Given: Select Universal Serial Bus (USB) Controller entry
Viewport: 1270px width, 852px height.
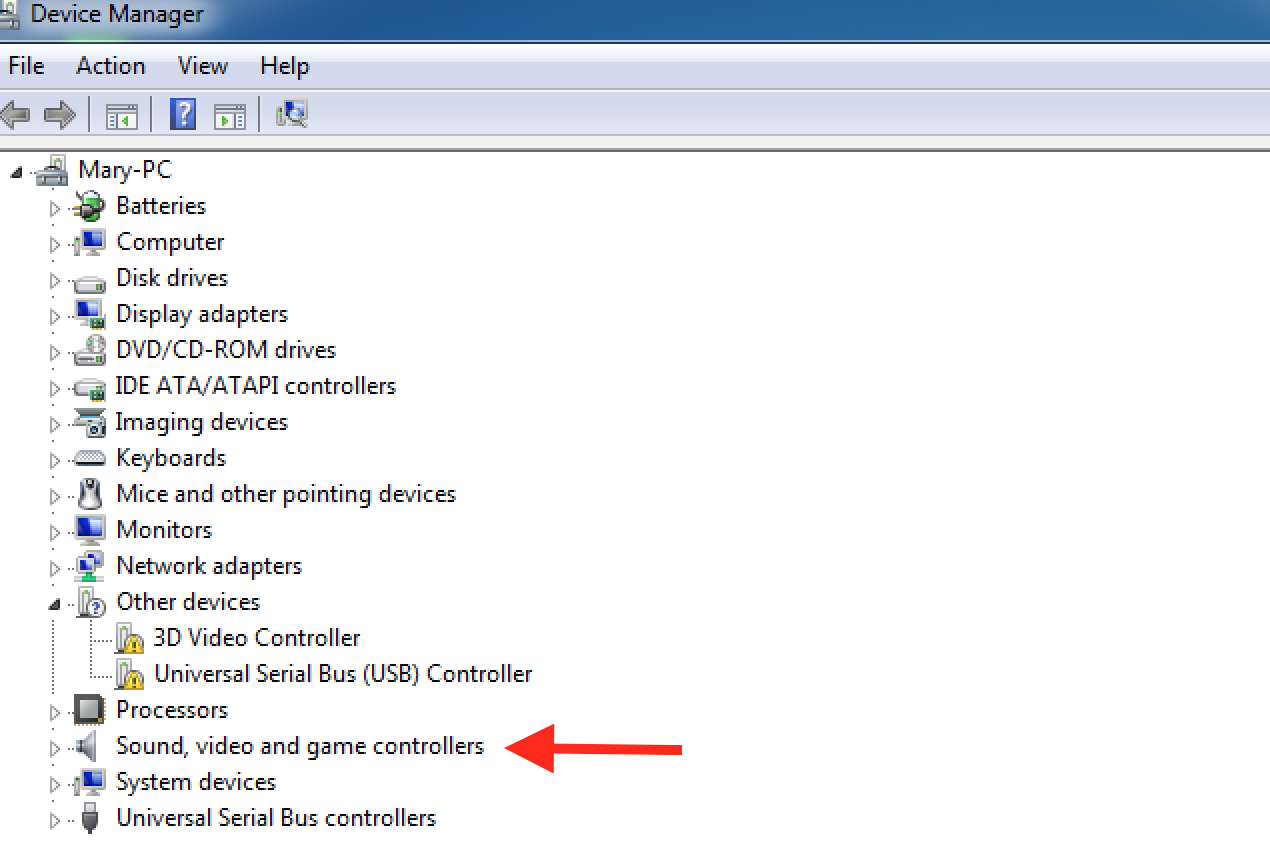Looking at the screenshot, I should [x=343, y=674].
